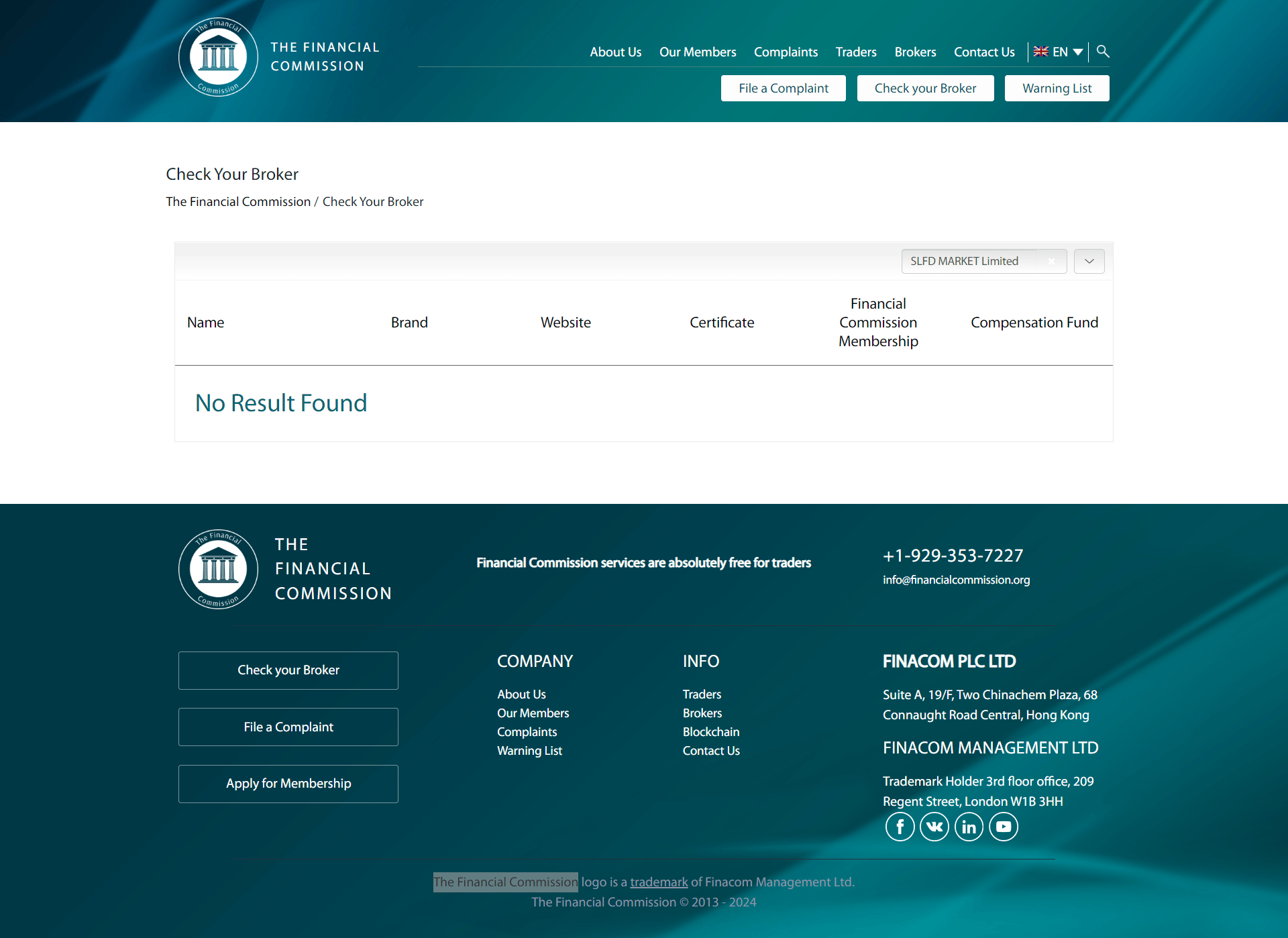Expand the broker list chevron dropdown
Viewport: 1288px width, 938px height.
tap(1089, 261)
